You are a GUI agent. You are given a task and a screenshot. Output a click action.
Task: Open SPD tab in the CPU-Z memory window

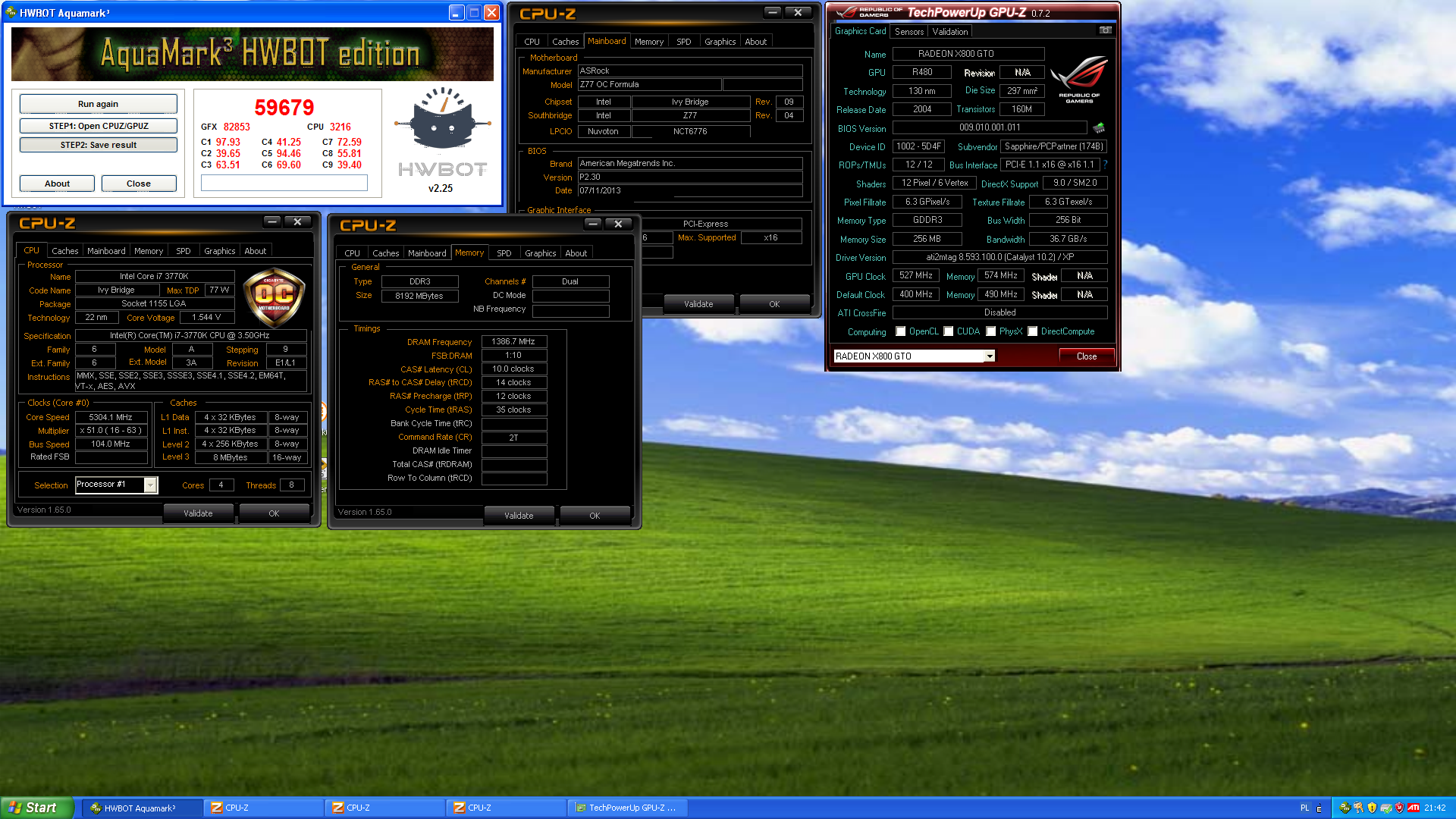(x=504, y=253)
